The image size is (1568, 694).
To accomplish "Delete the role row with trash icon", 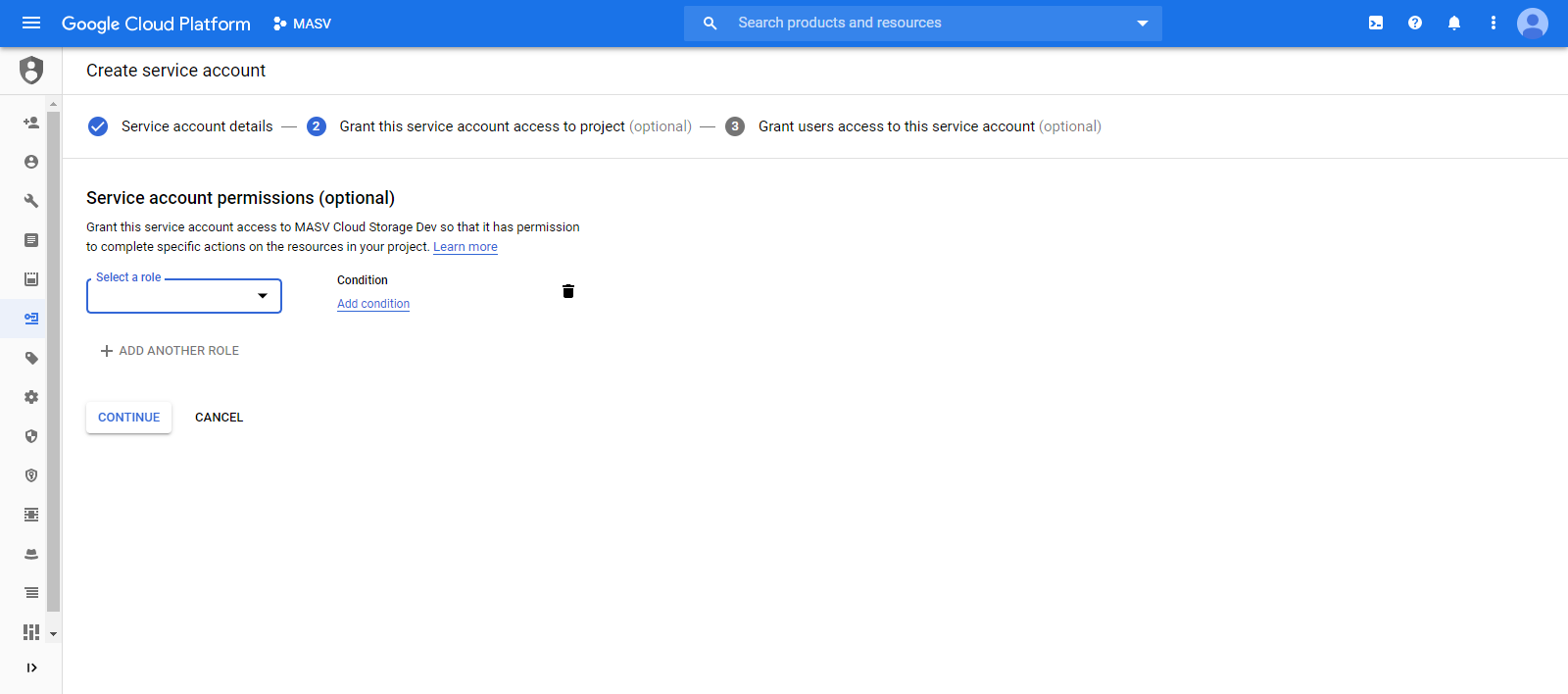I will [x=568, y=291].
